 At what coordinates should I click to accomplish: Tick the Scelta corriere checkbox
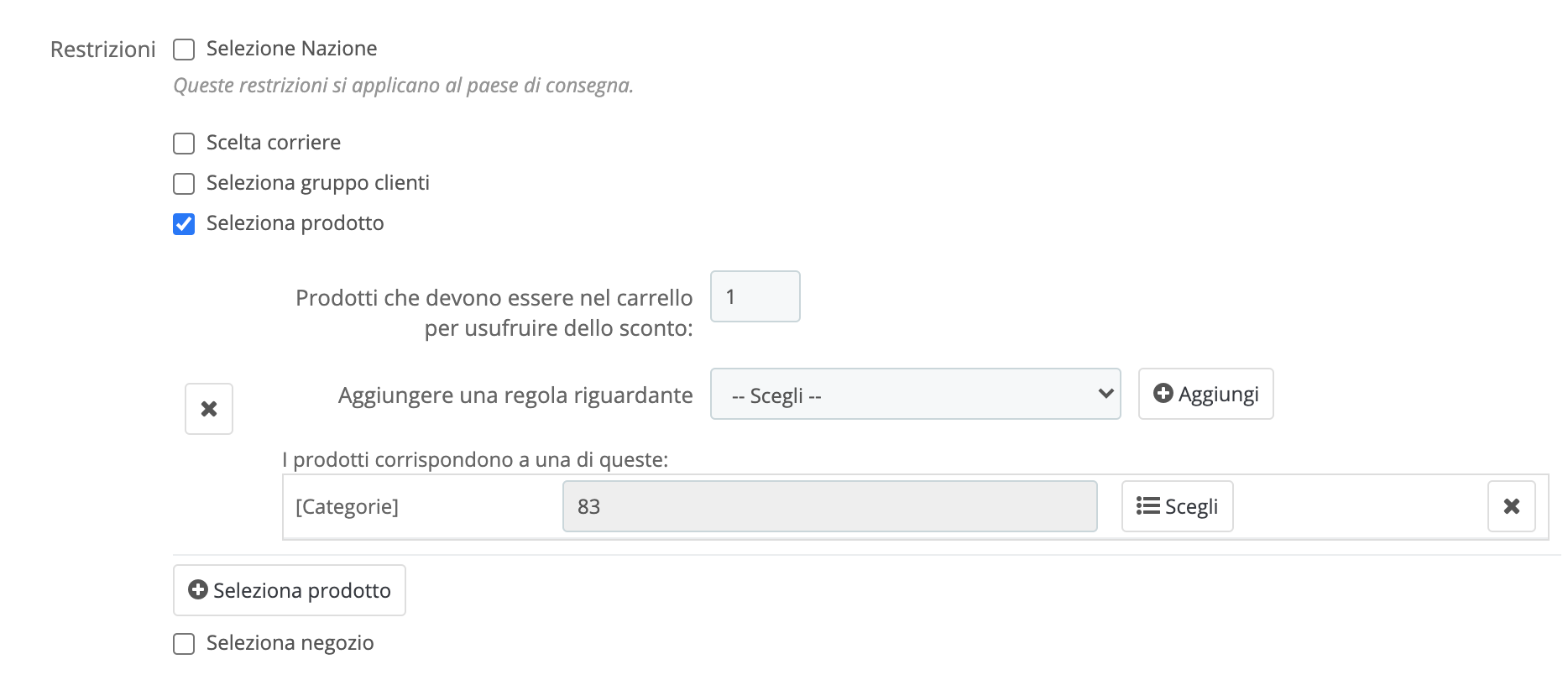(x=184, y=144)
